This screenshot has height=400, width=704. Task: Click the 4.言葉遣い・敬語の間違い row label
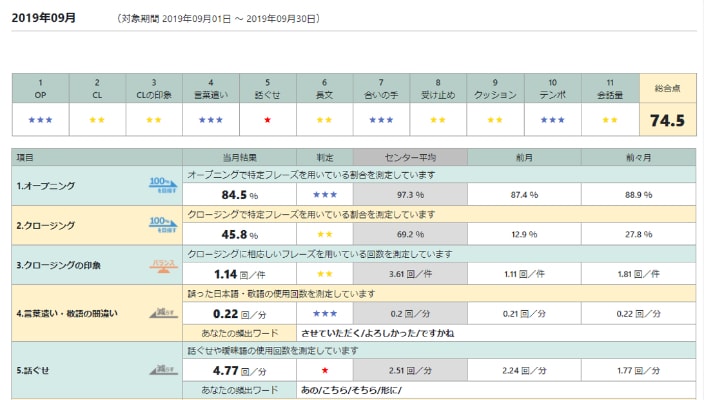pos(67,313)
